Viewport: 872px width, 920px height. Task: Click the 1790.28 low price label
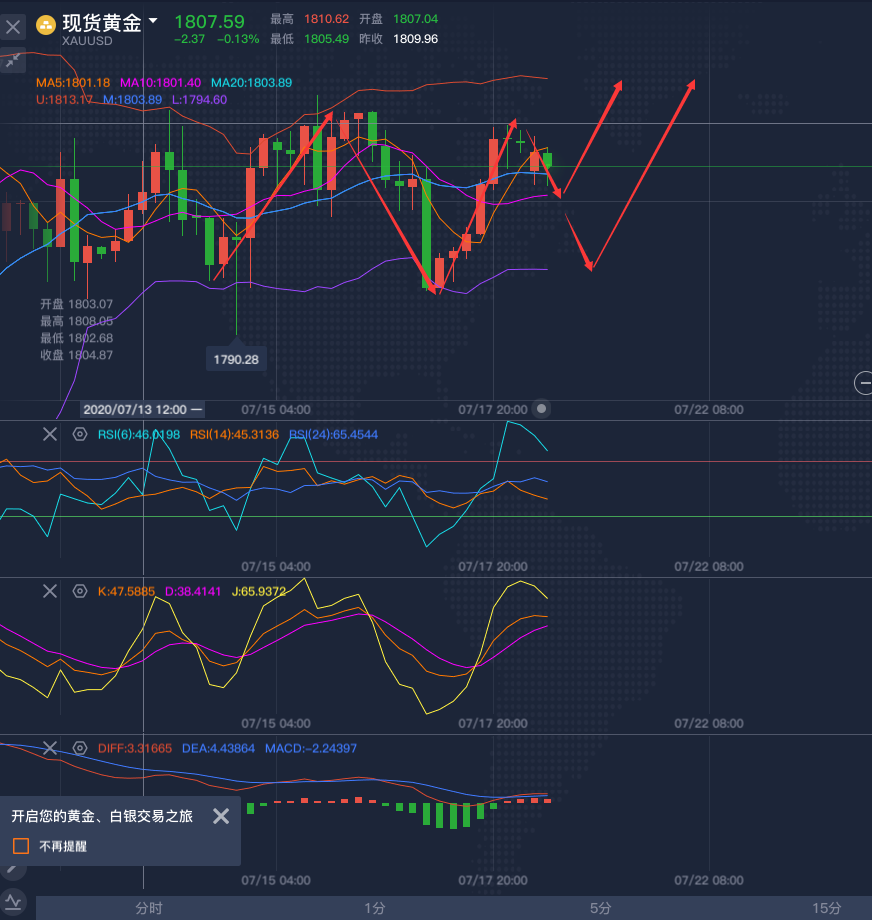(236, 358)
